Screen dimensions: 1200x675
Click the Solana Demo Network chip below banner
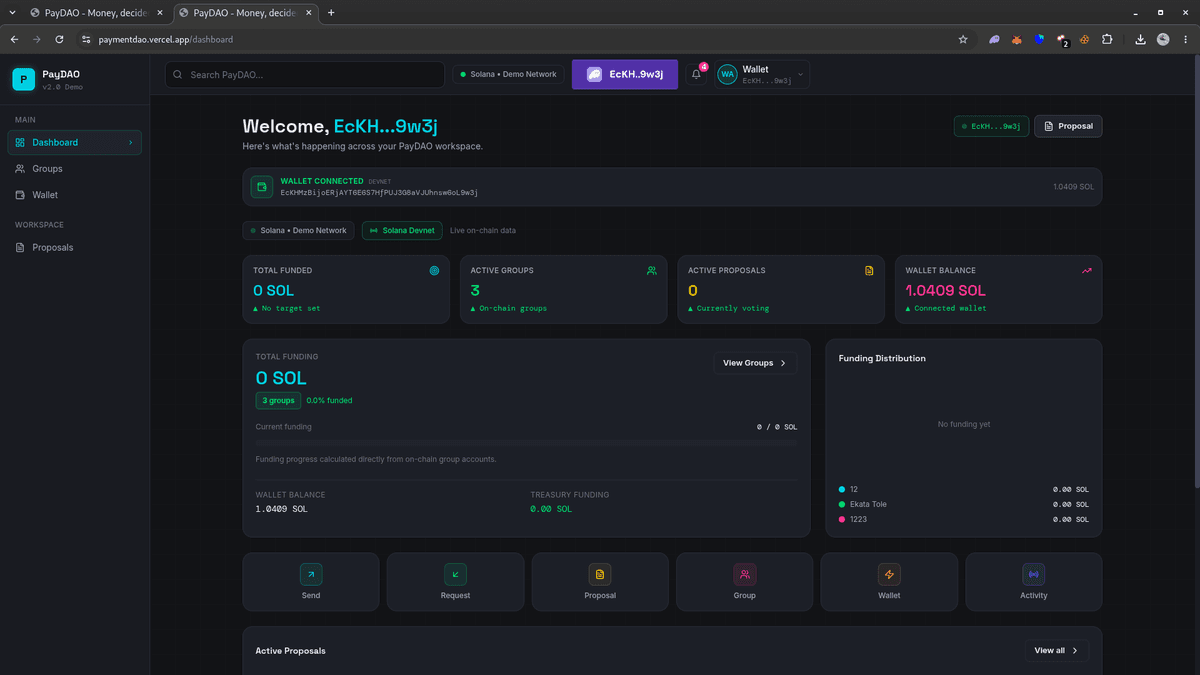click(298, 230)
